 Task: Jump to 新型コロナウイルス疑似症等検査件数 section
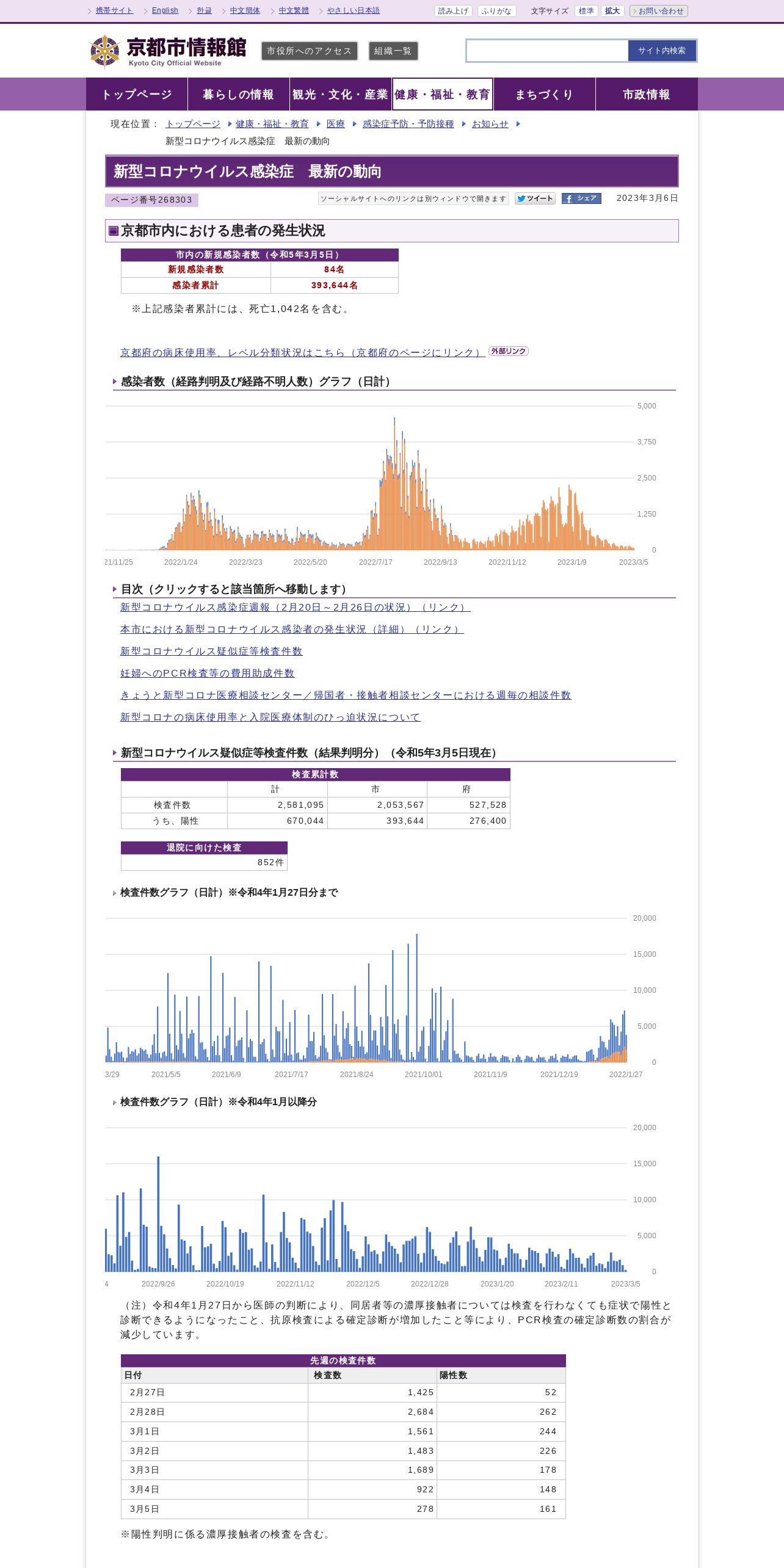click(x=211, y=652)
